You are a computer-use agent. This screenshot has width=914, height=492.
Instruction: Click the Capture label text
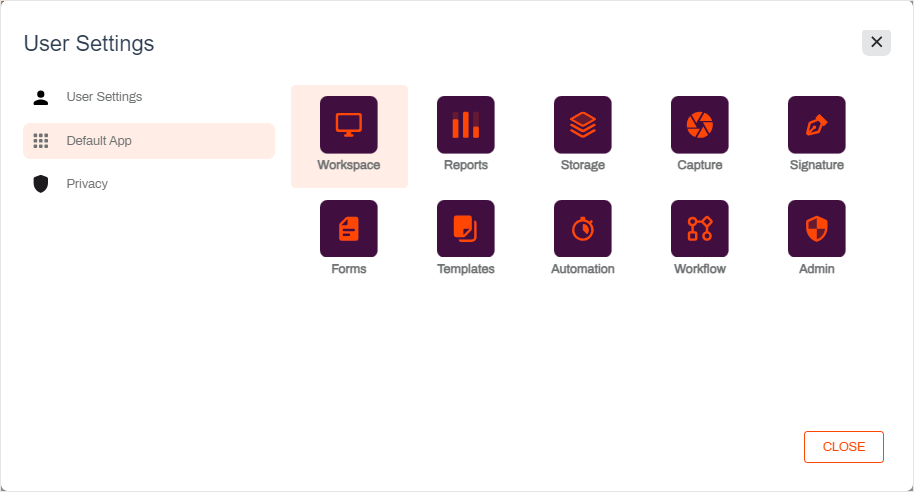point(699,165)
